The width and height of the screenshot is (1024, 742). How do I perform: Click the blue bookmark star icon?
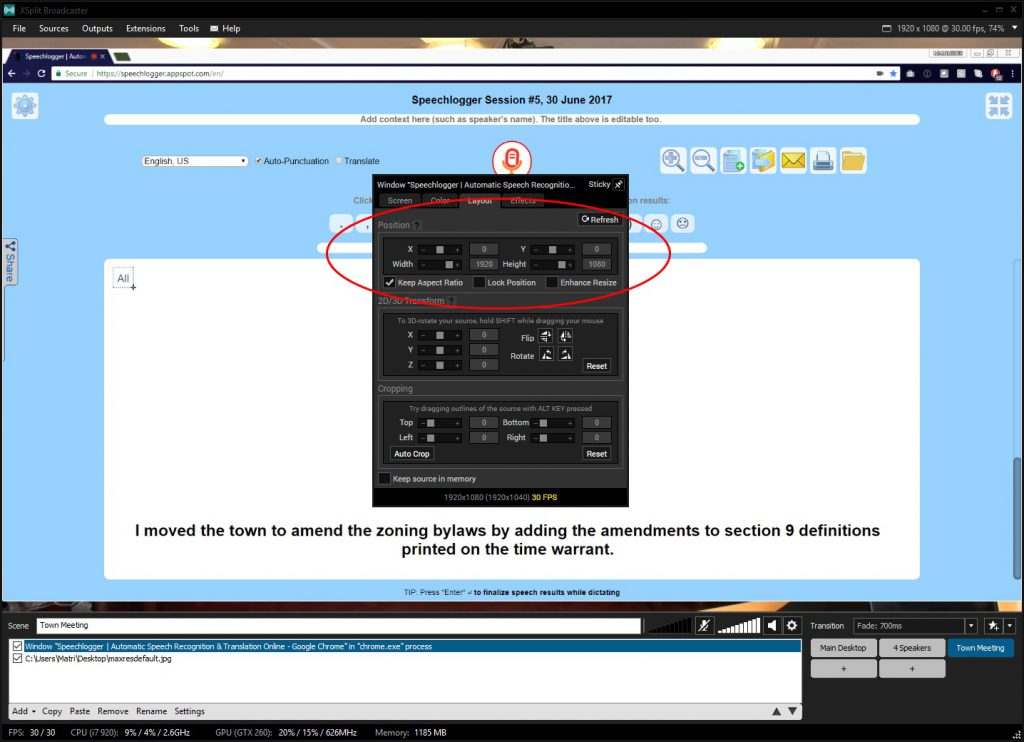(x=893, y=73)
